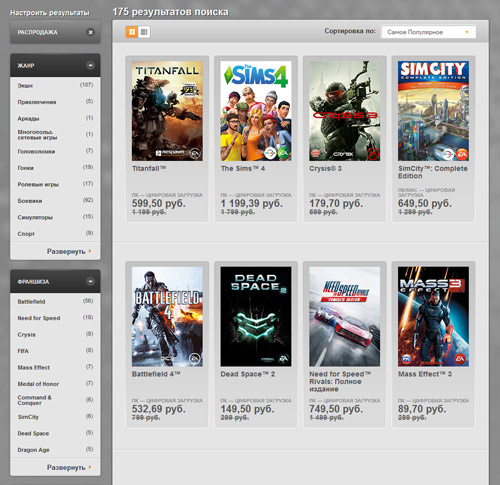Open the Самое Популярное sort dropdown
Image resolution: width=500 pixels, height=485 pixels.
428,32
